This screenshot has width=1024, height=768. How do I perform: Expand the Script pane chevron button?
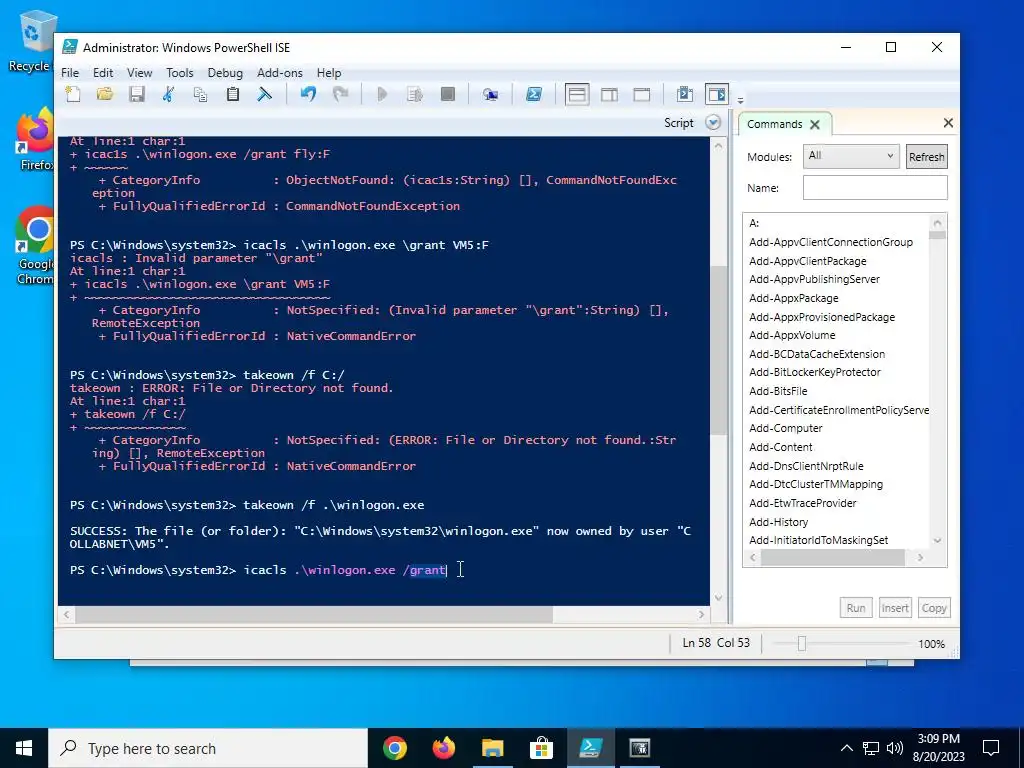click(713, 123)
